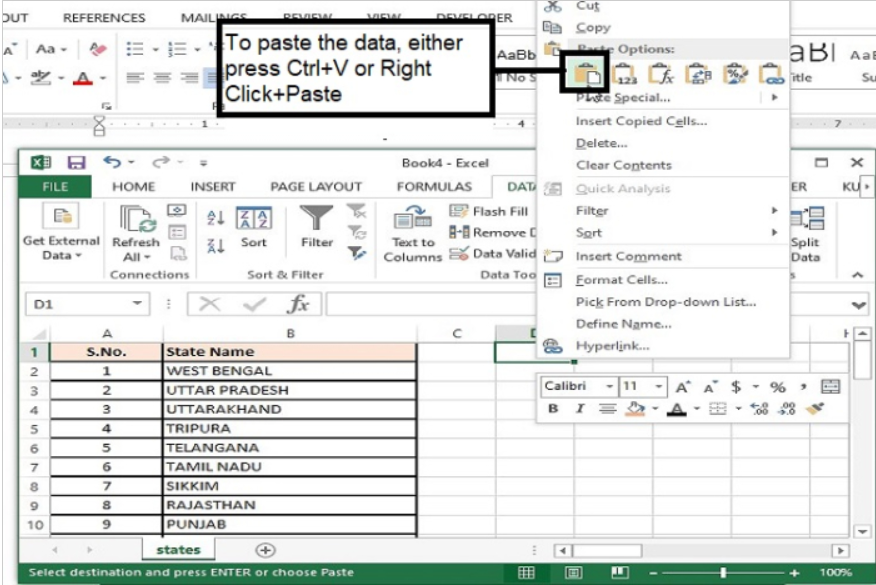Choose Format Cells from context menu
Image resolution: width=876 pixels, height=585 pixels.
click(x=621, y=279)
